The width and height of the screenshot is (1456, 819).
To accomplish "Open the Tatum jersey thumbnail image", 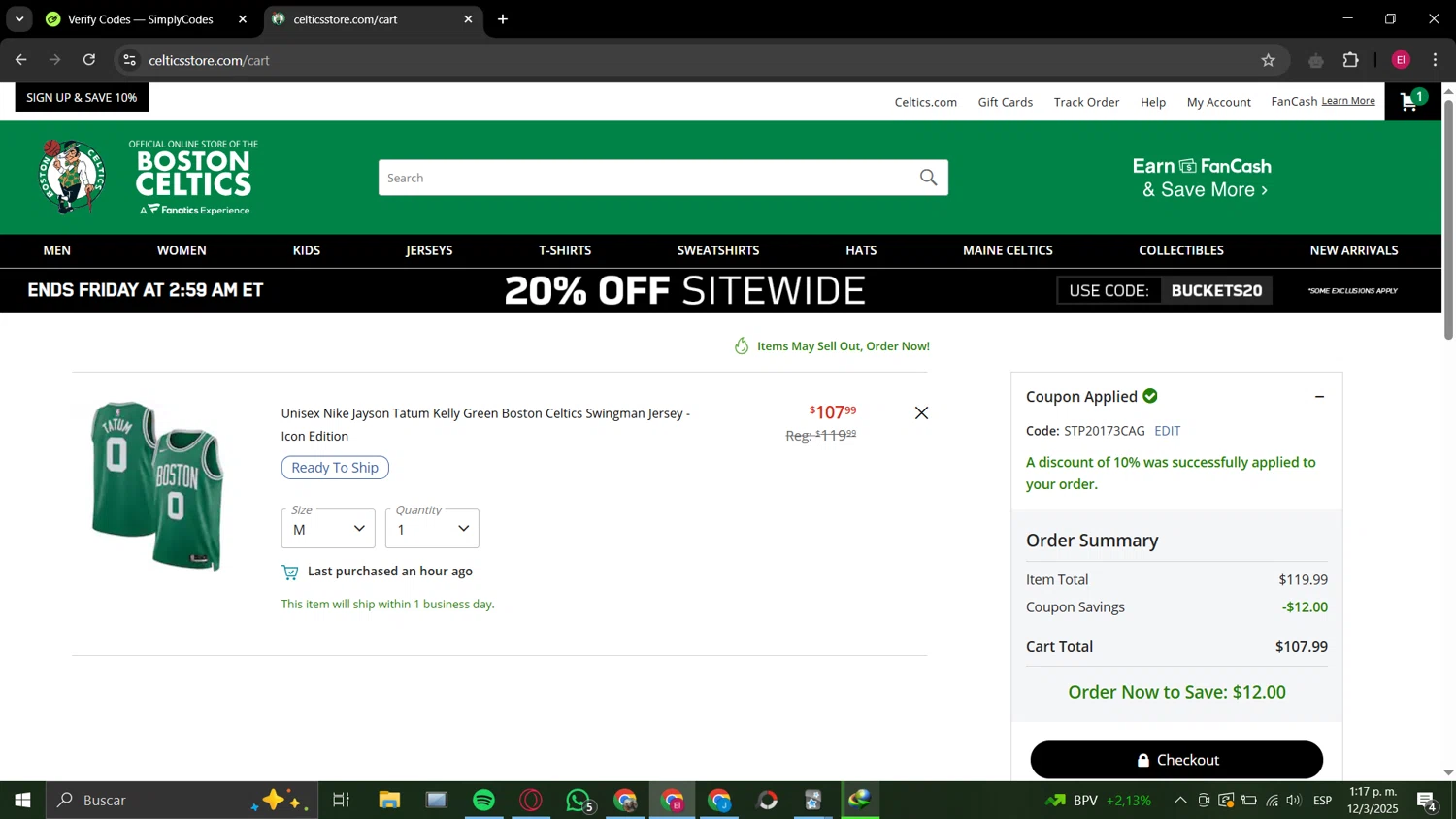I will [x=156, y=485].
